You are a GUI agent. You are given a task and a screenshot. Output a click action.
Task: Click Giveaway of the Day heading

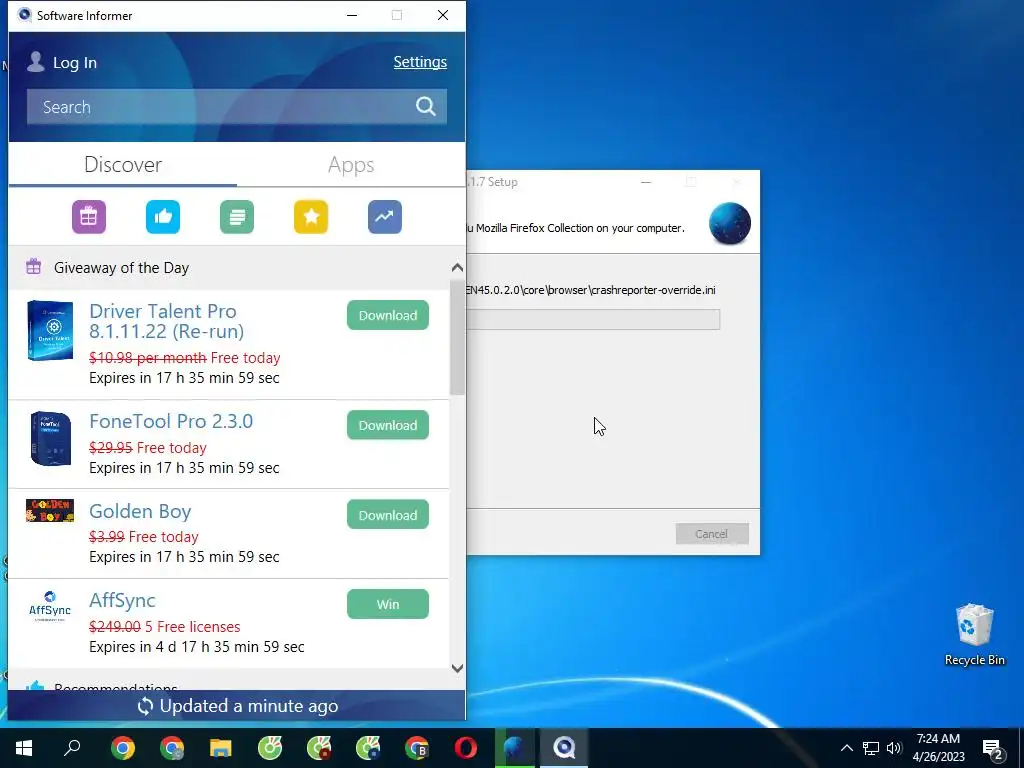coord(121,268)
